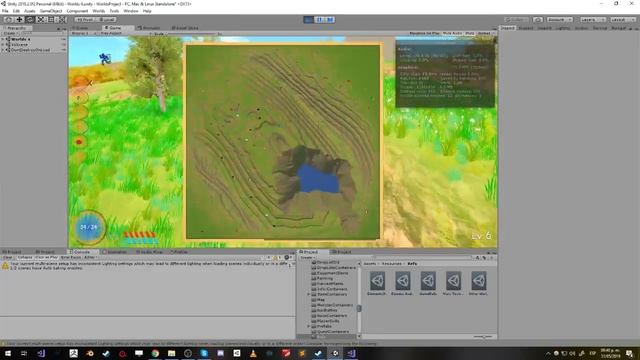The height and width of the screenshot is (360, 640).
Task: Expand the ItemContainers folder
Action: pos(309,294)
